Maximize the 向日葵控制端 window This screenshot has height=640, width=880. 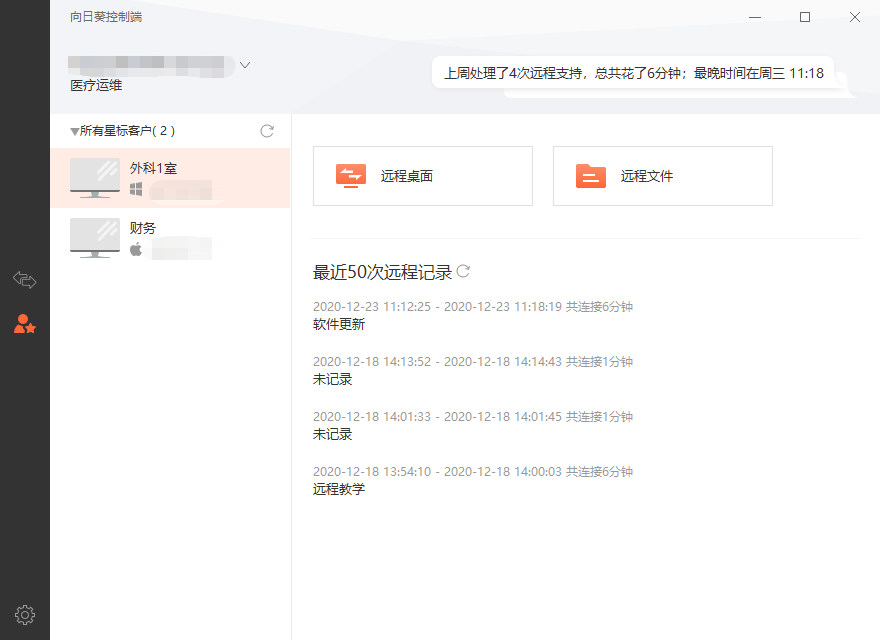tap(805, 17)
